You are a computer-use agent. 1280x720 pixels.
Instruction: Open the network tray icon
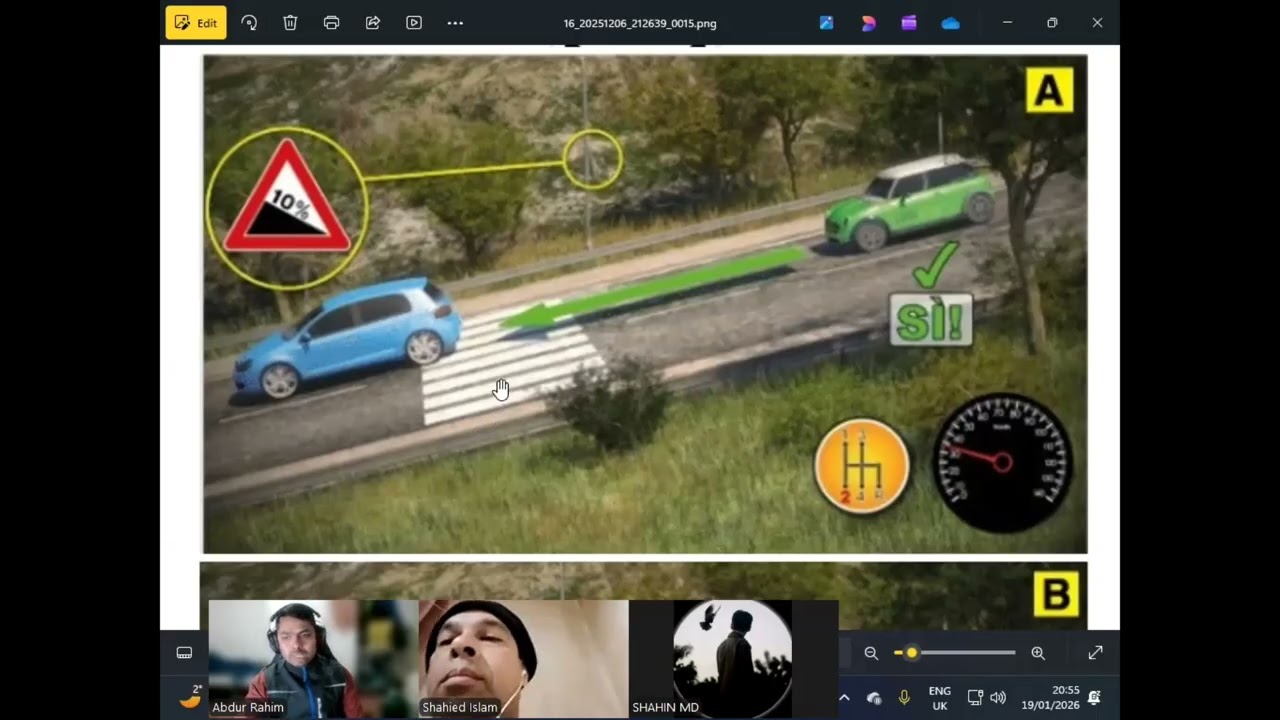[x=975, y=698]
